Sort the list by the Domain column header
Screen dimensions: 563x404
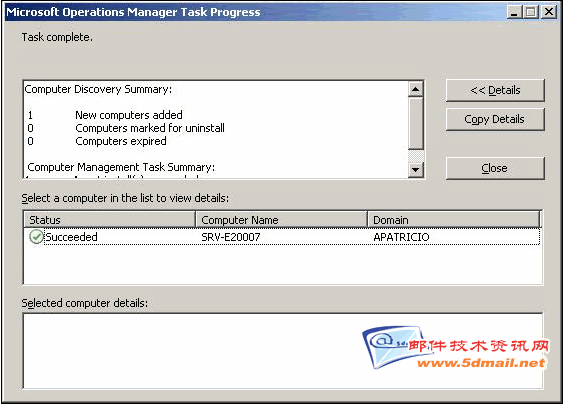pos(454,220)
